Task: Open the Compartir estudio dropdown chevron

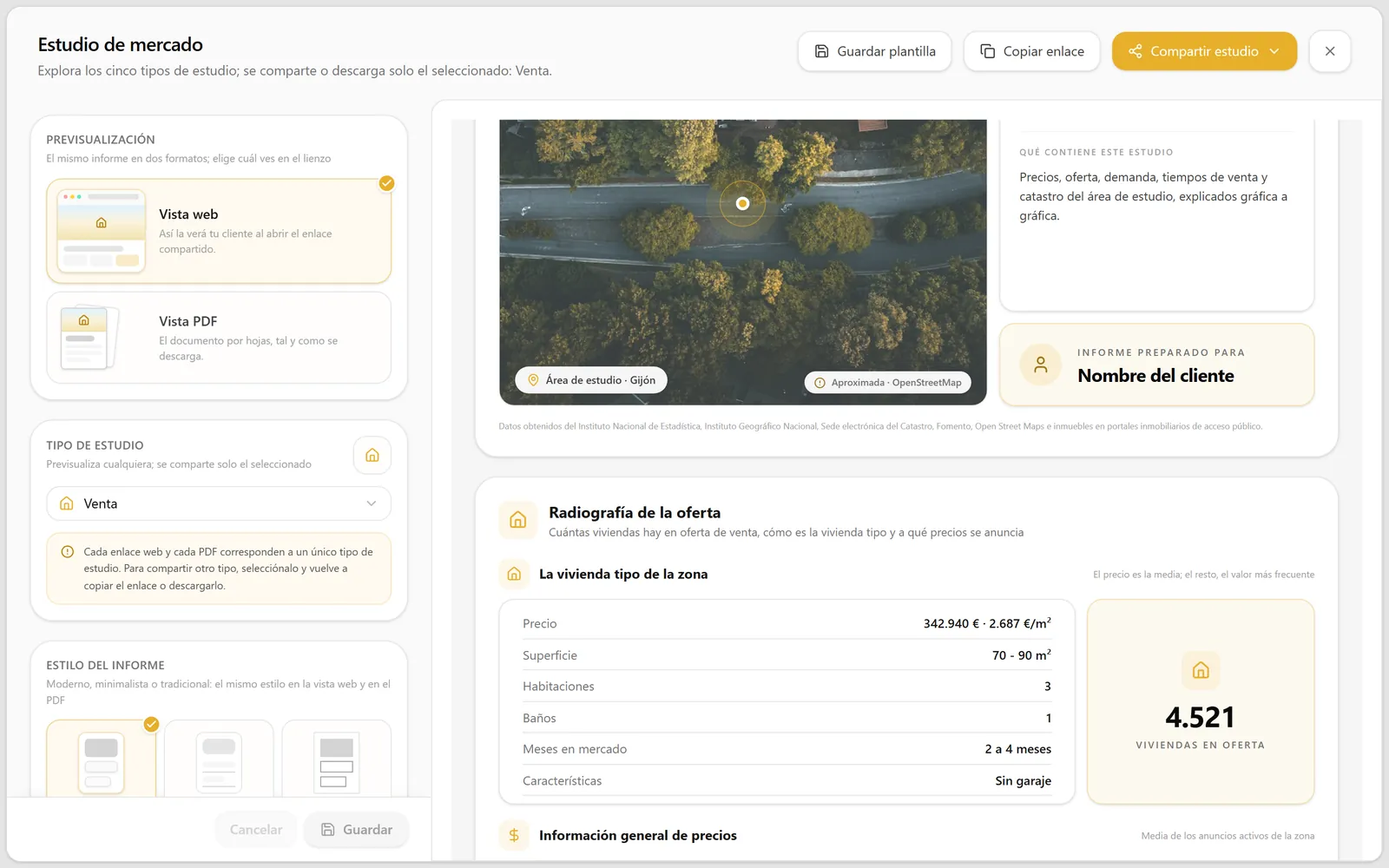Action: (x=1274, y=51)
